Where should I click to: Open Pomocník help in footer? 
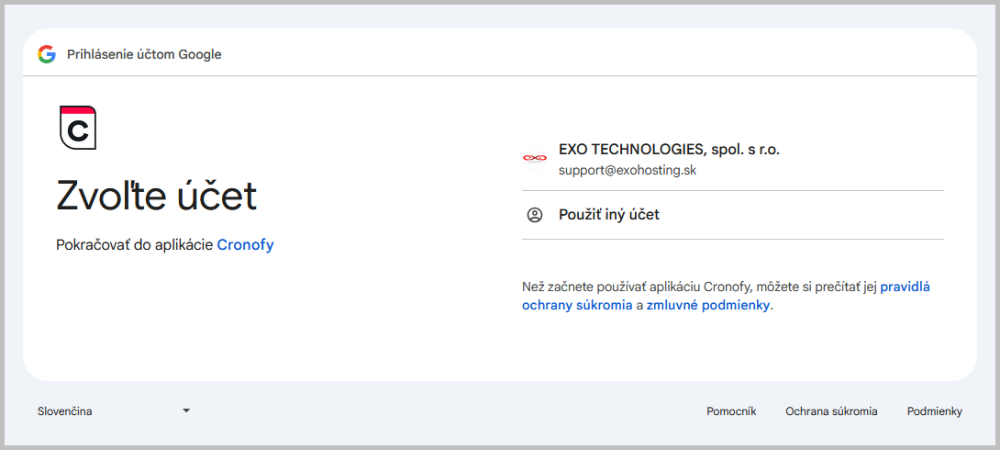point(731,411)
